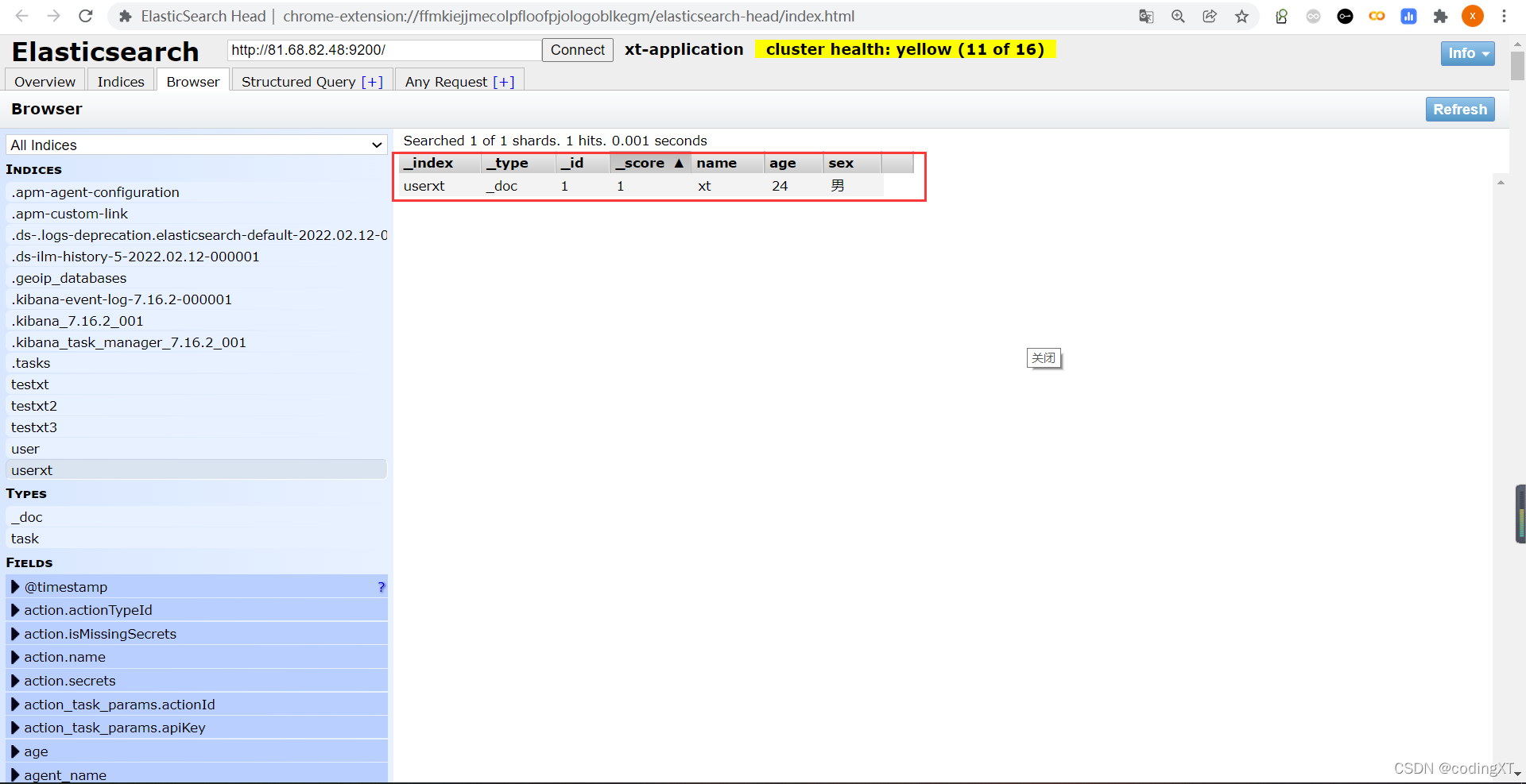
Task: Click the black round extension icon
Action: pos(1345,16)
